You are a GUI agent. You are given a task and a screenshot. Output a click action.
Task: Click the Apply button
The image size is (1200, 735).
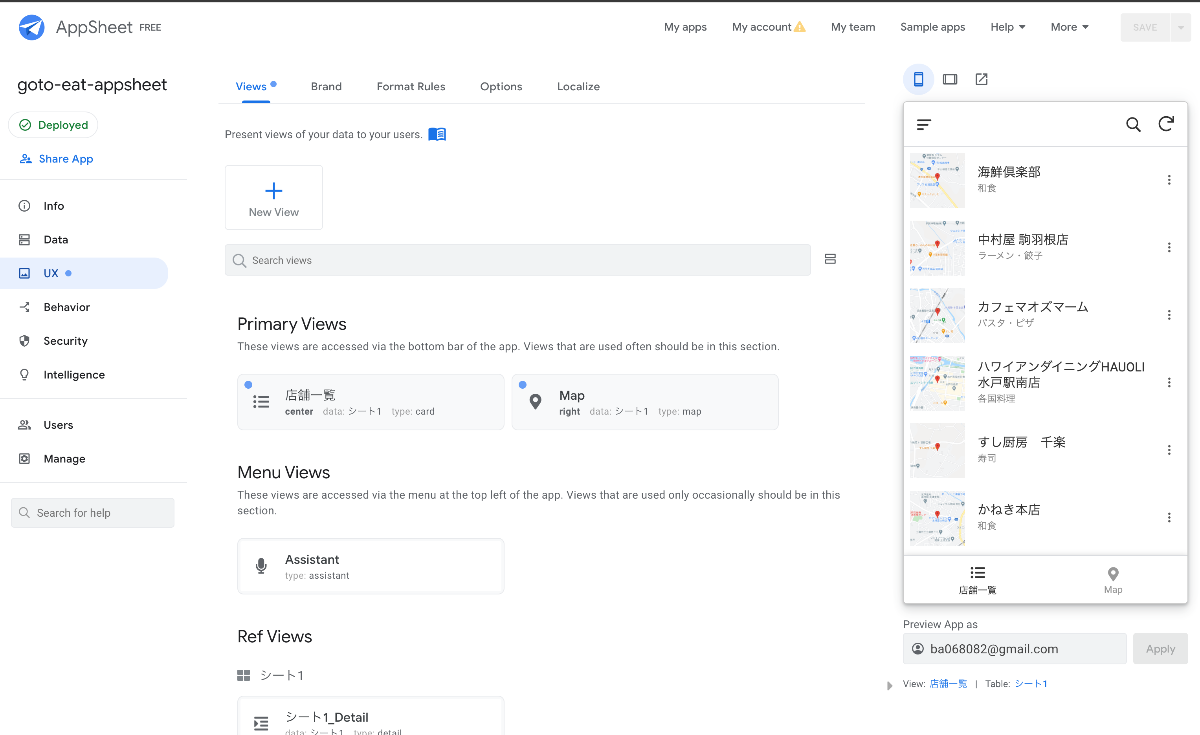point(1160,649)
